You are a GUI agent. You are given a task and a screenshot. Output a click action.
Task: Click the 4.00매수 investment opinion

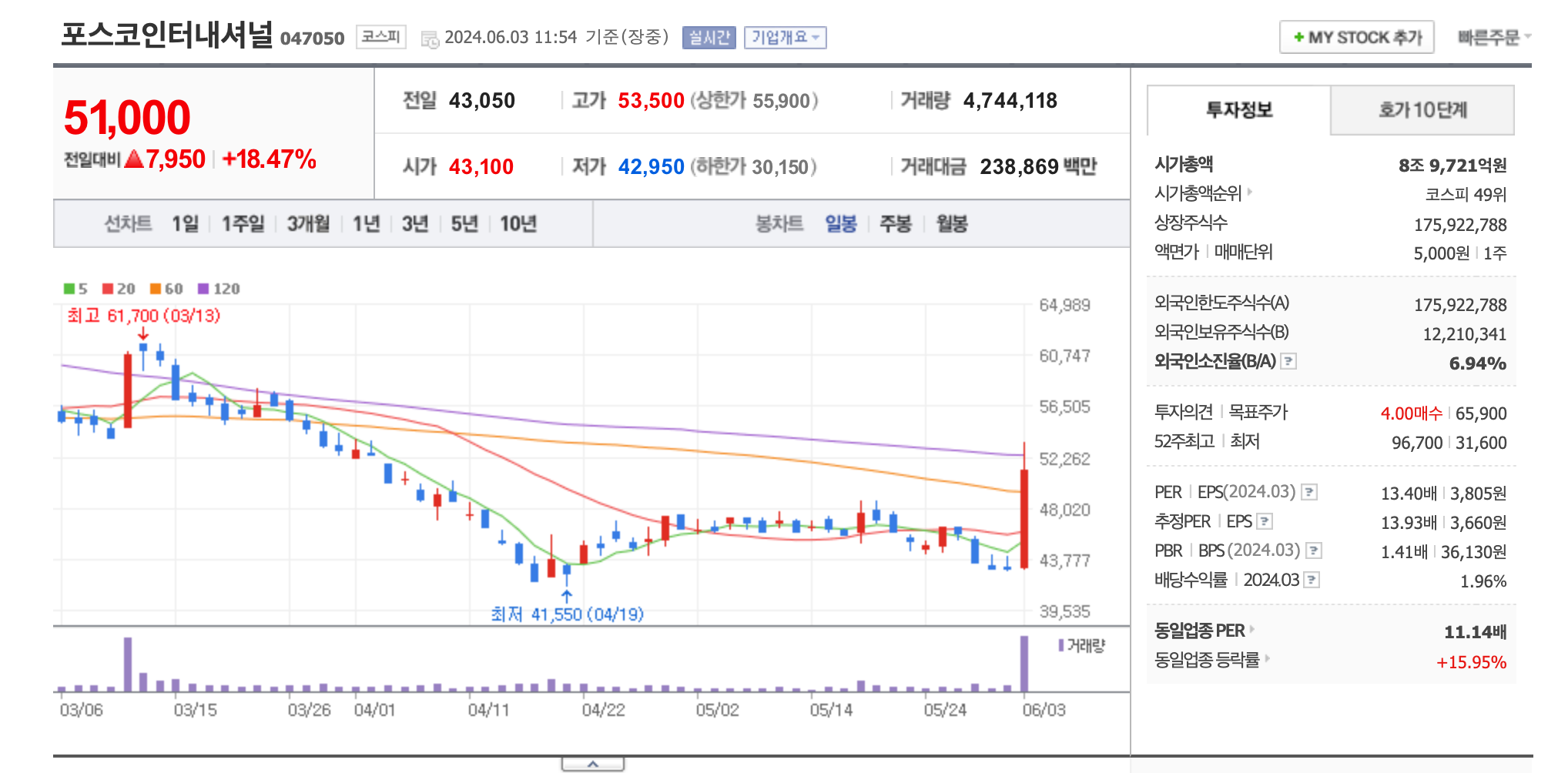pos(1411,413)
